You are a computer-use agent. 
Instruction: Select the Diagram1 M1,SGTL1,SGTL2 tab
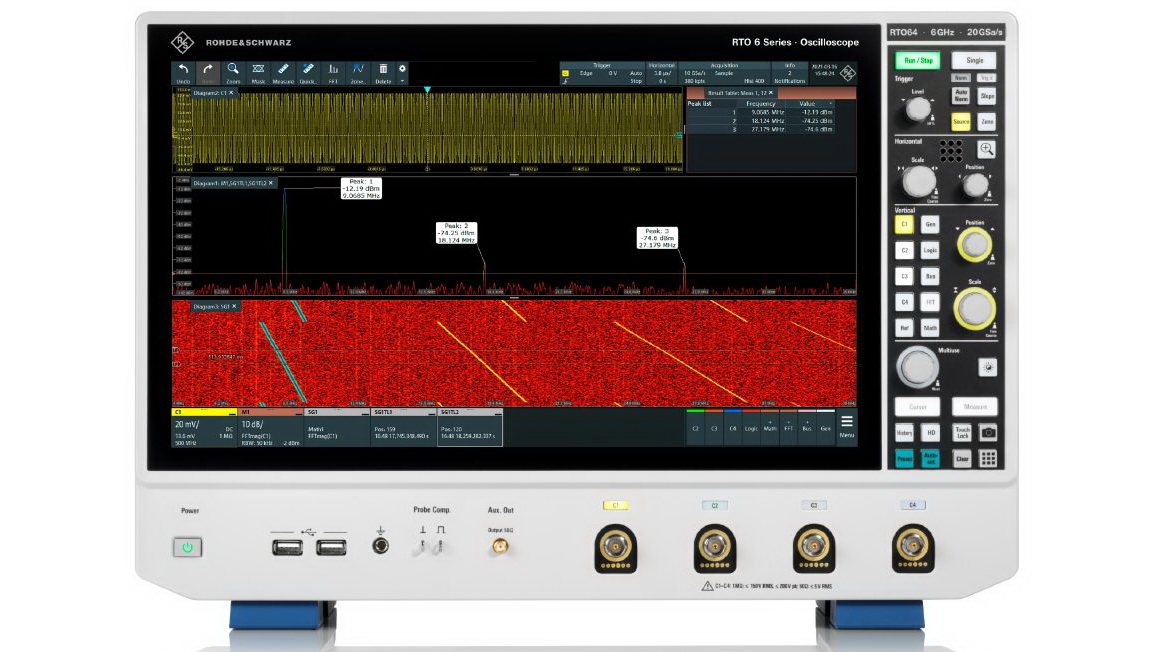tap(234, 183)
